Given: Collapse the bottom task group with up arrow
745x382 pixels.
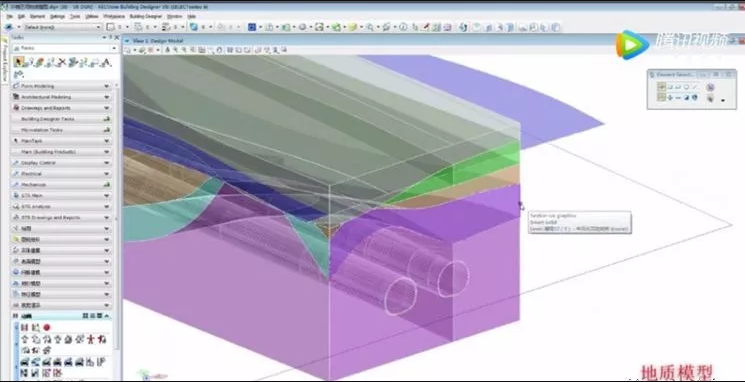Looking at the screenshot, I should (107, 316).
